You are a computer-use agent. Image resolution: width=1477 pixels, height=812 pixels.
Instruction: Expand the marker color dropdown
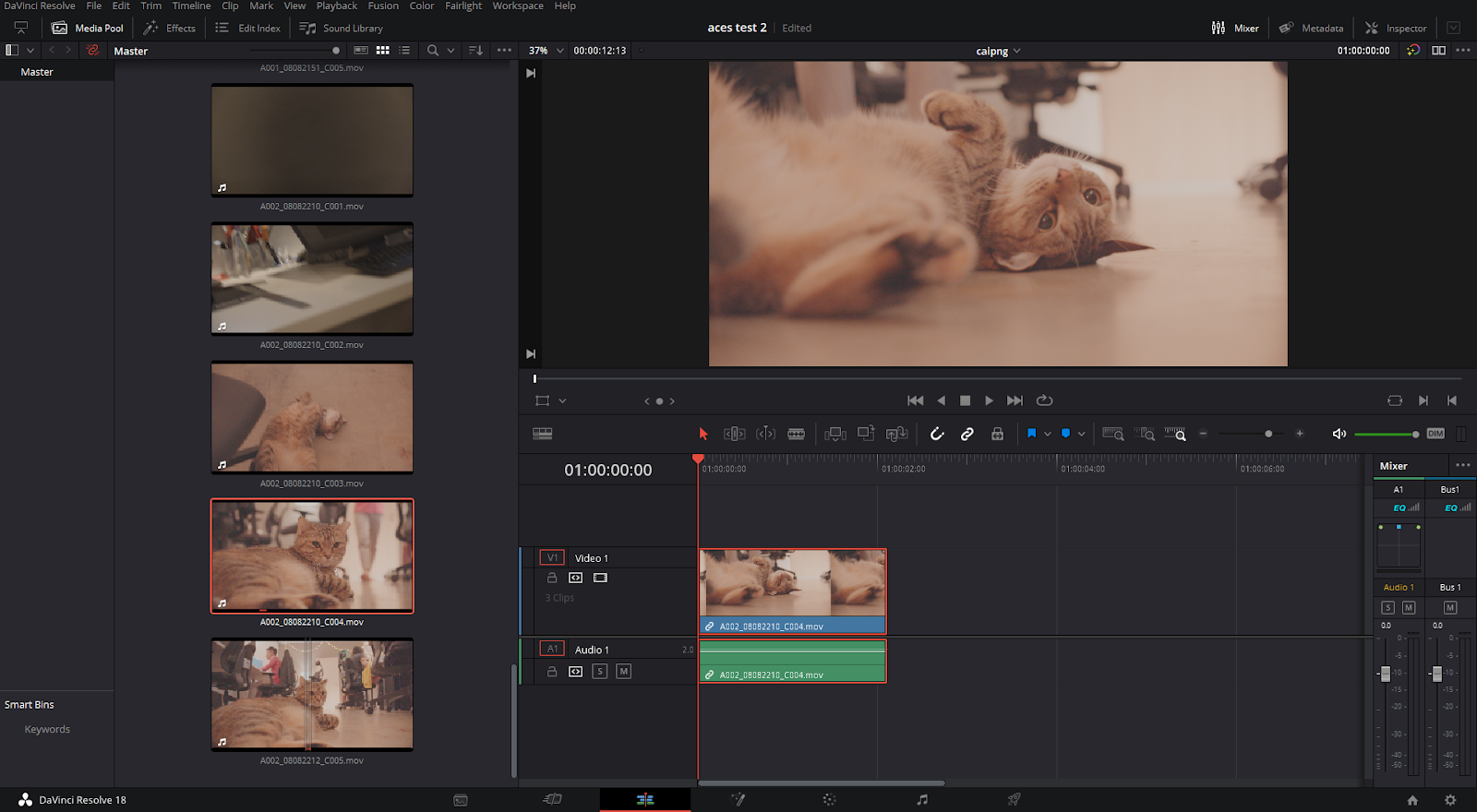click(x=1082, y=434)
